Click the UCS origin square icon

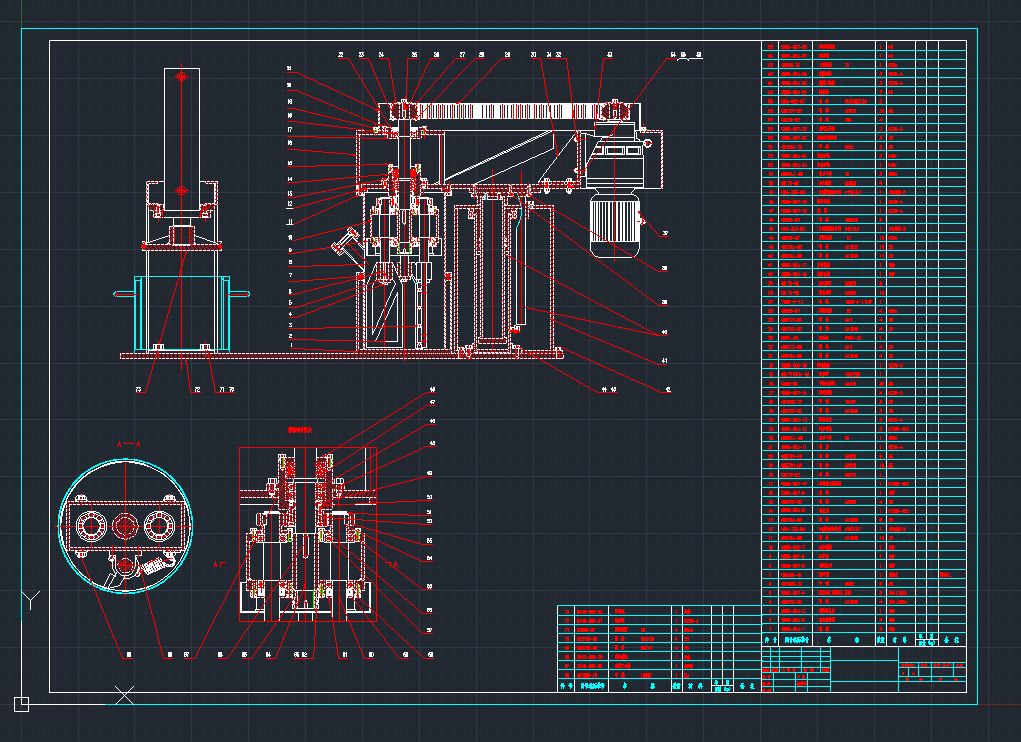coord(21,705)
